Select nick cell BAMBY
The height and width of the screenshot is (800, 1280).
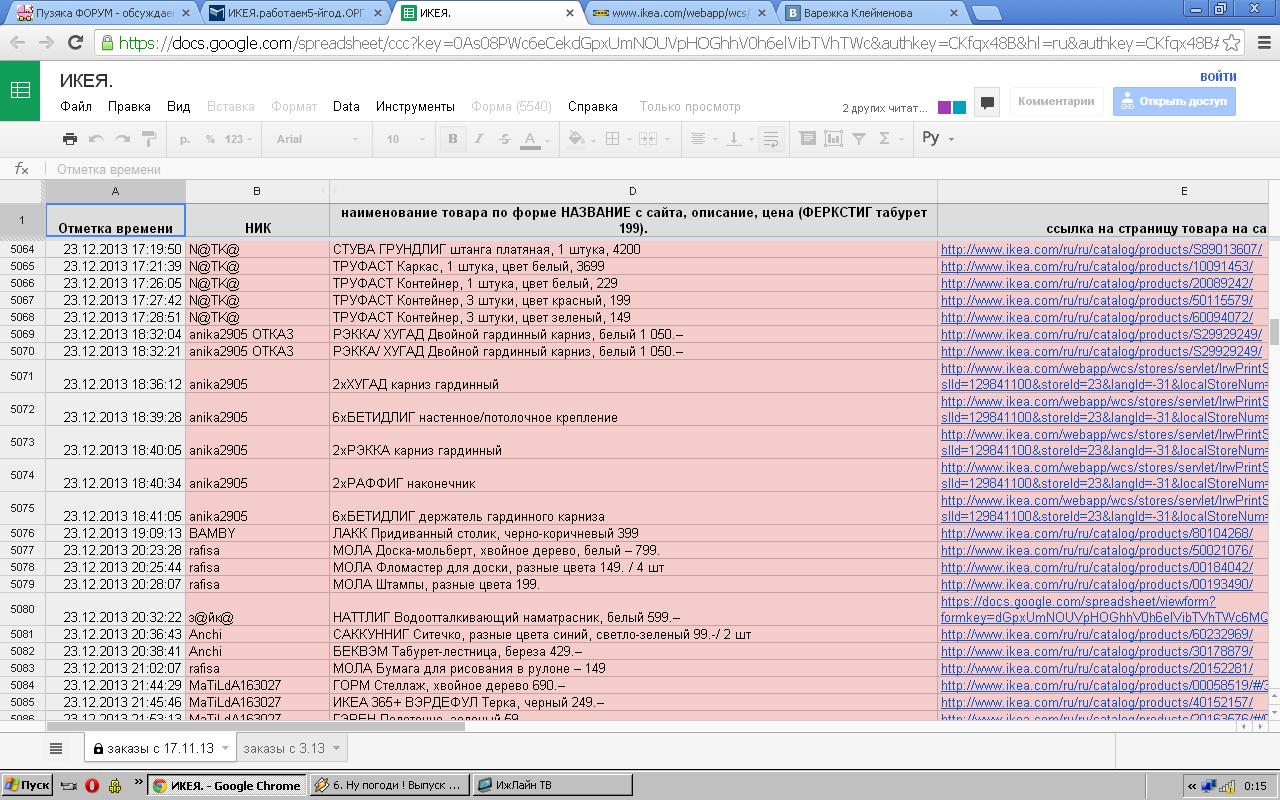pyautogui.click(x=257, y=533)
